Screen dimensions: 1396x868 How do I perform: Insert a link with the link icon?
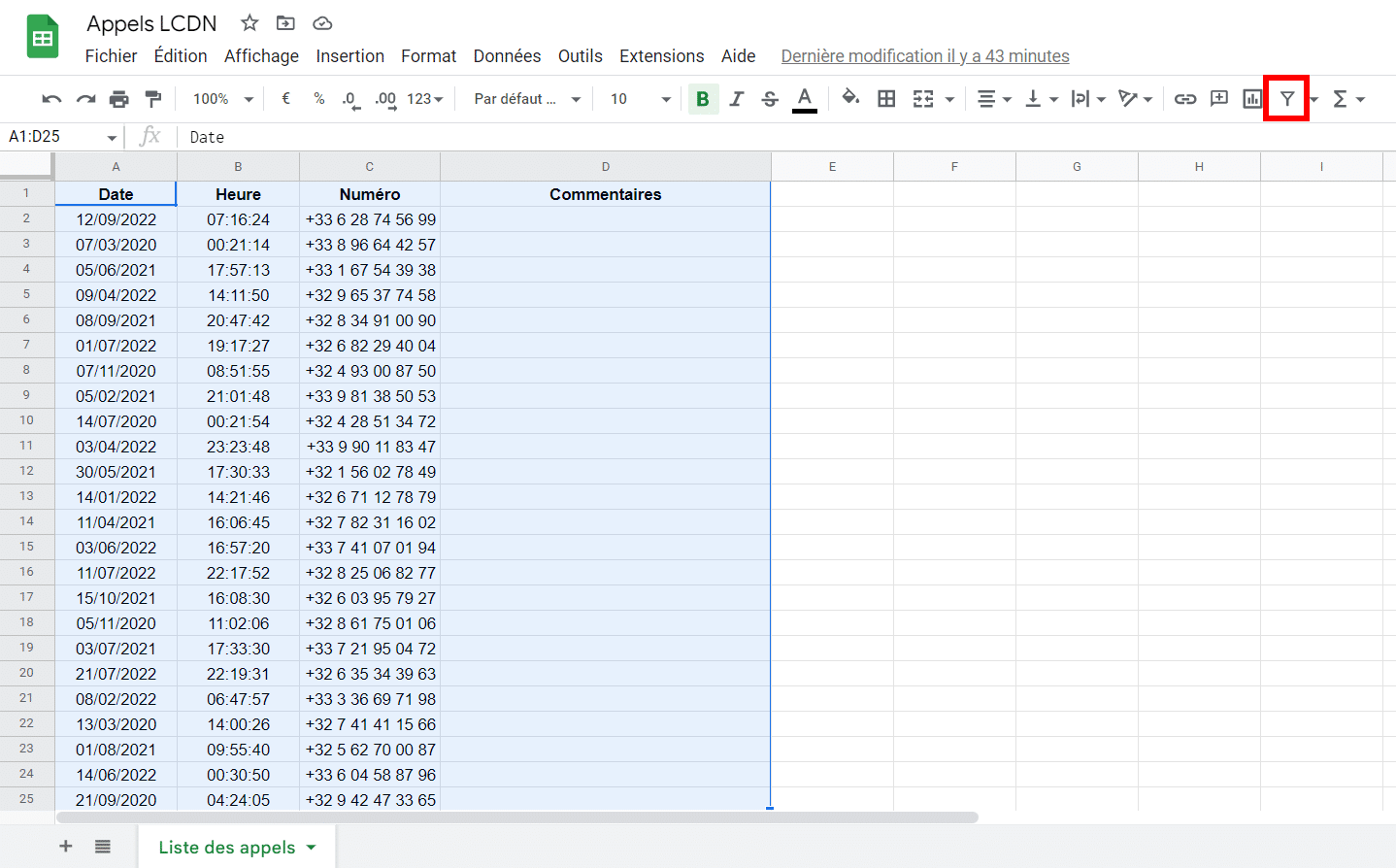click(1185, 98)
